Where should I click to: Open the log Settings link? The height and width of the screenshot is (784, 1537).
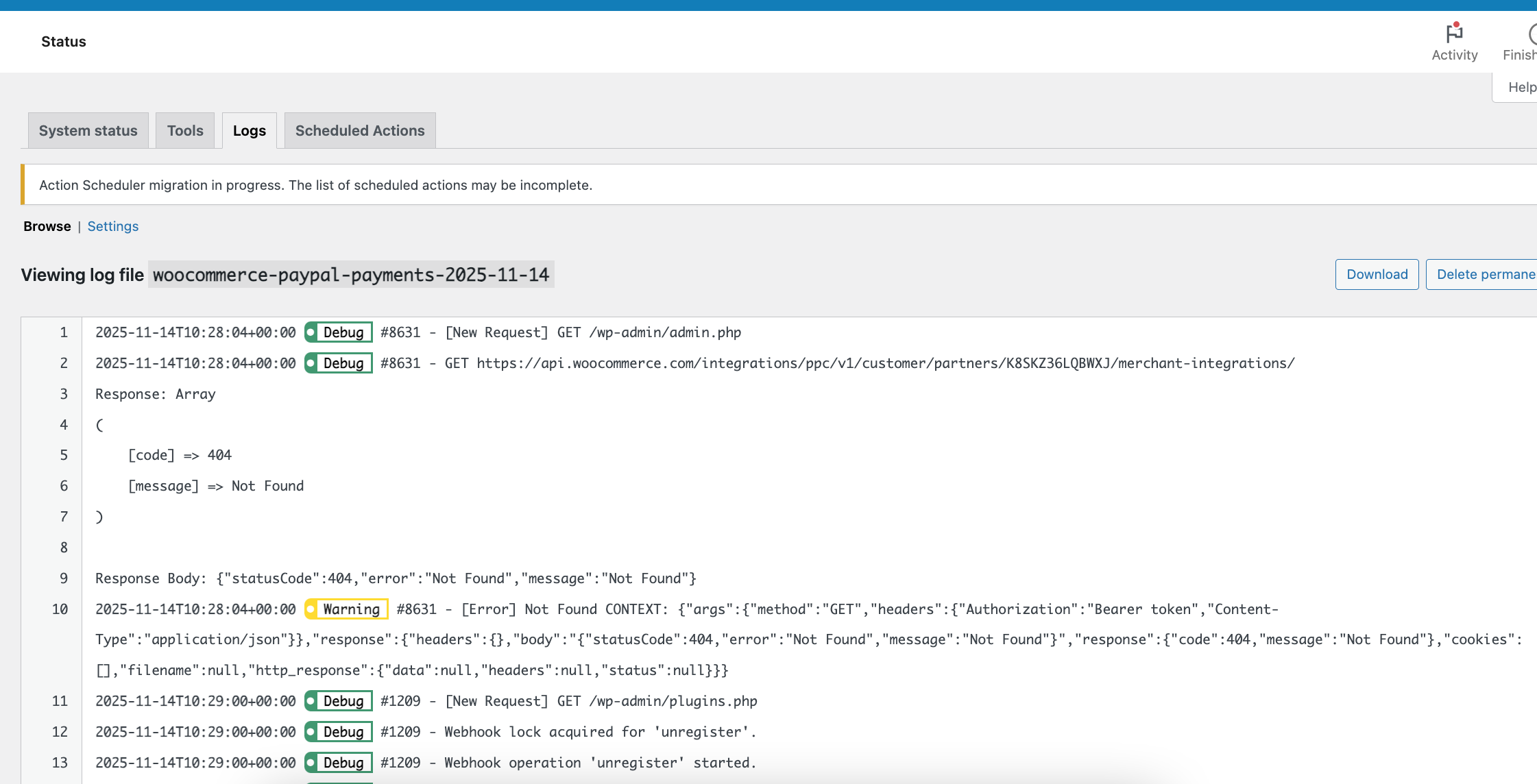[x=112, y=226]
